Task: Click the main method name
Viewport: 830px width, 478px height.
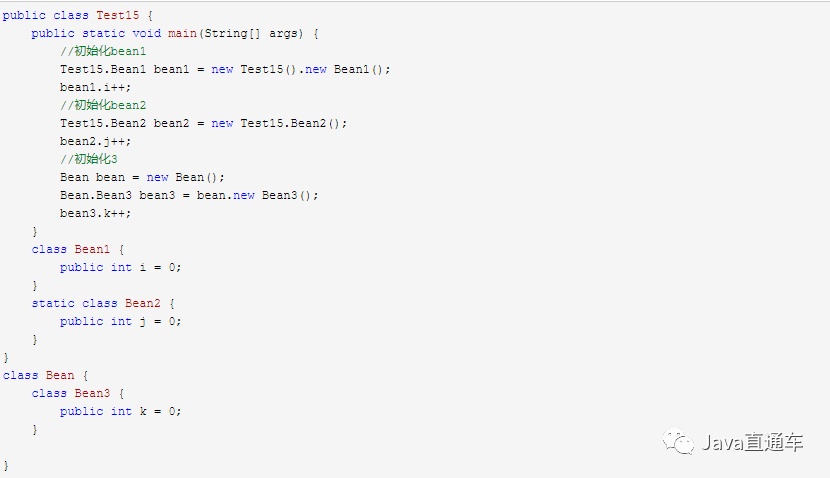Action: [182, 33]
